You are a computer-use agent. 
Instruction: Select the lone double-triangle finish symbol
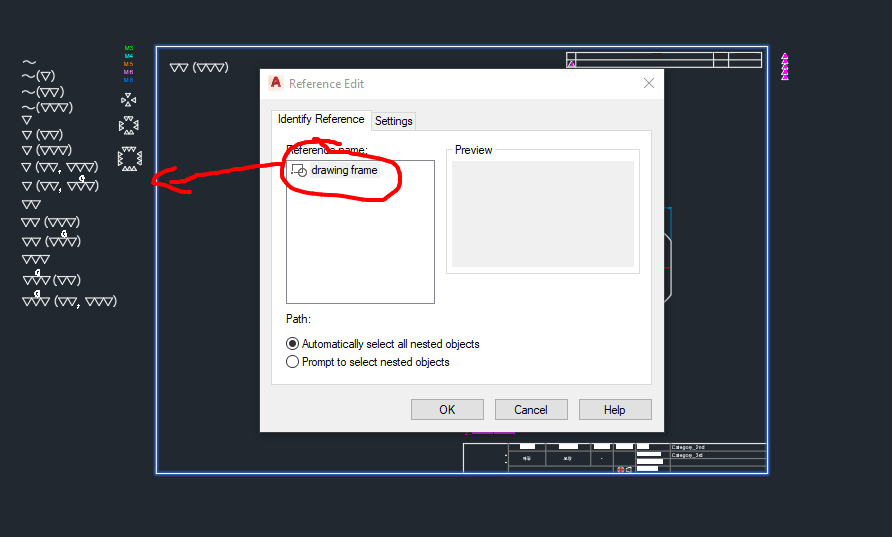[31, 204]
